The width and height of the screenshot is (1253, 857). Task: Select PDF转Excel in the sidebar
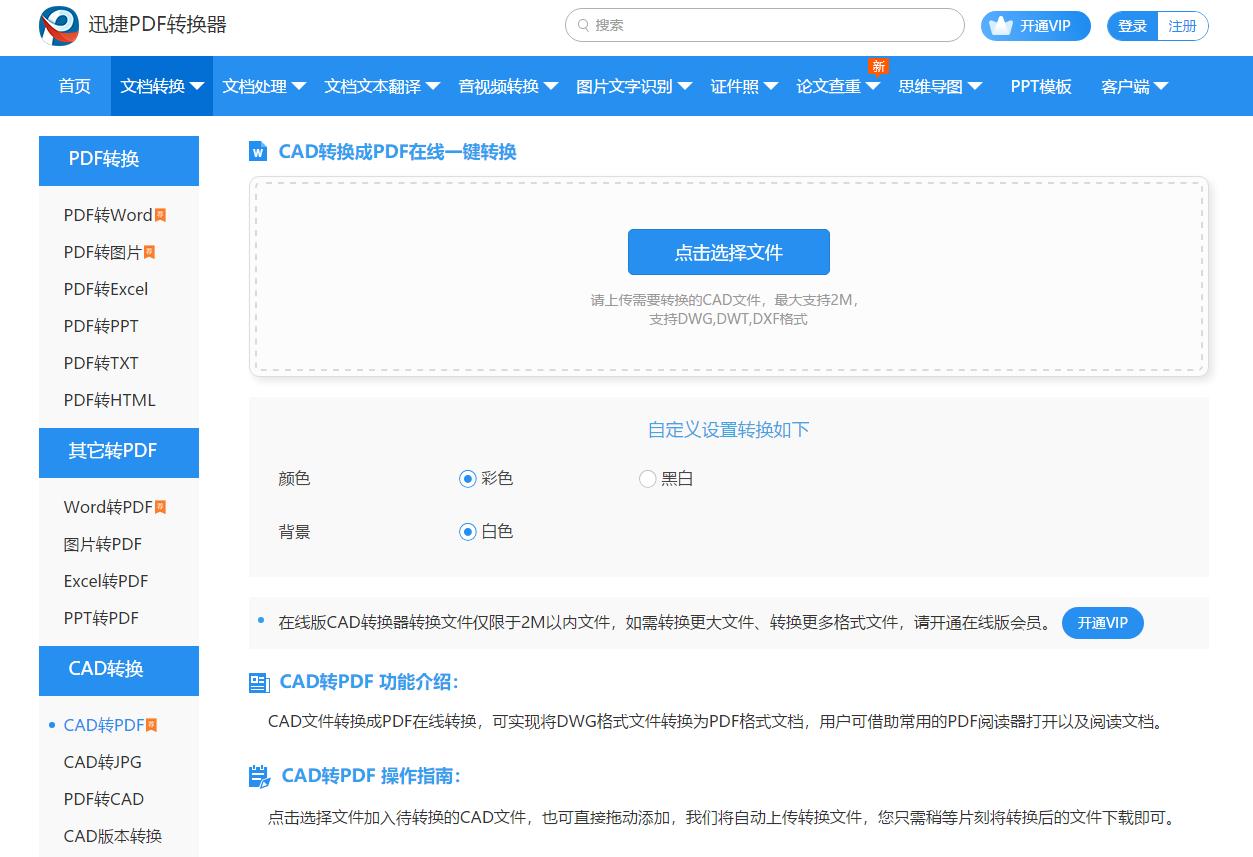click(104, 289)
